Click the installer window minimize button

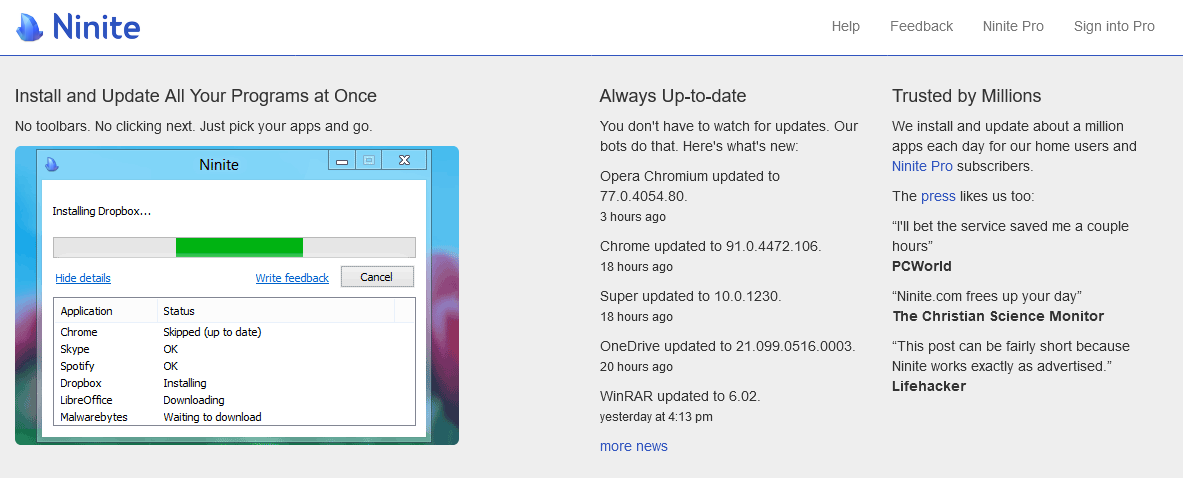point(343,160)
